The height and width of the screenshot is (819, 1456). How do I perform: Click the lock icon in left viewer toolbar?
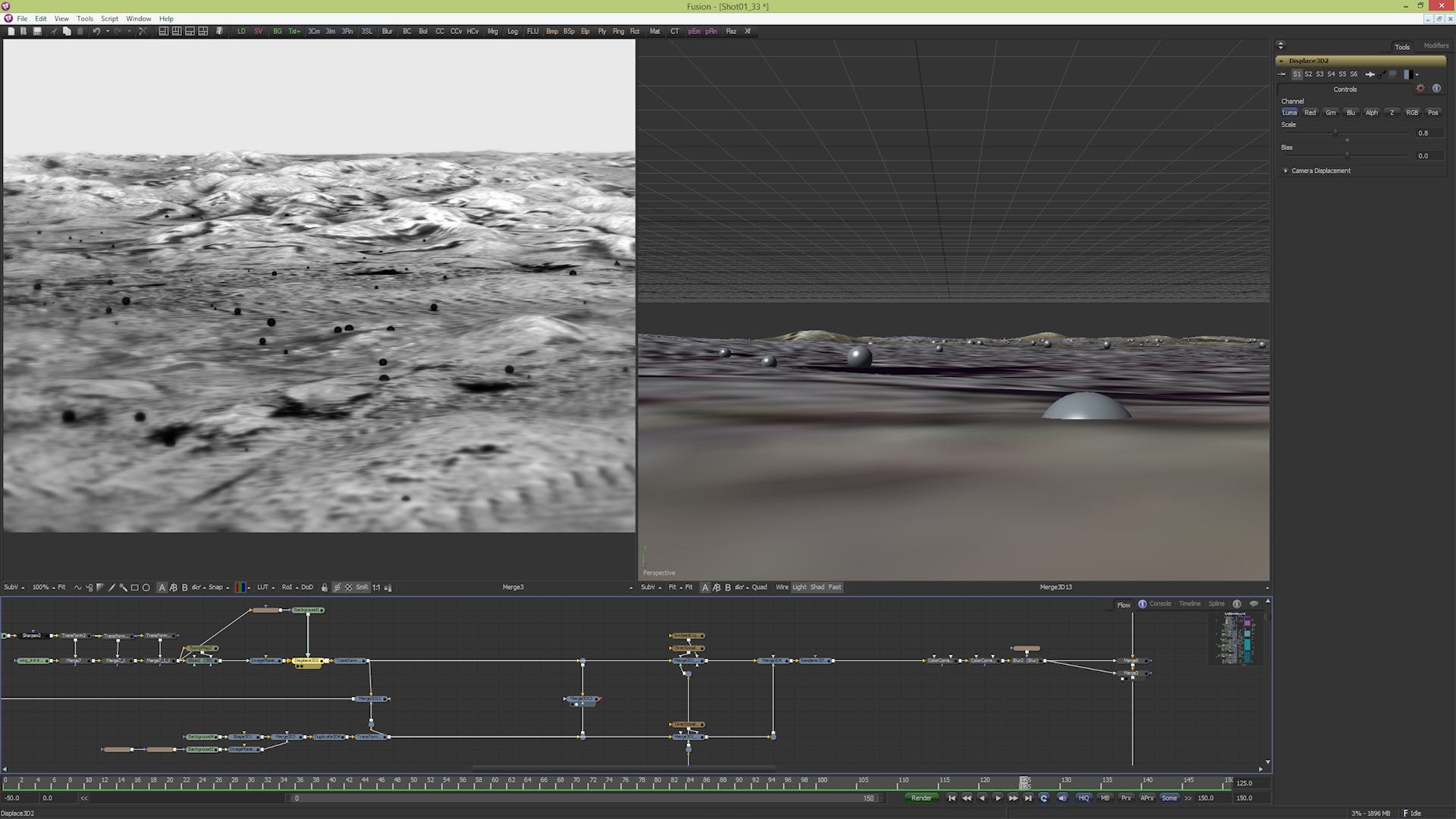coord(325,588)
